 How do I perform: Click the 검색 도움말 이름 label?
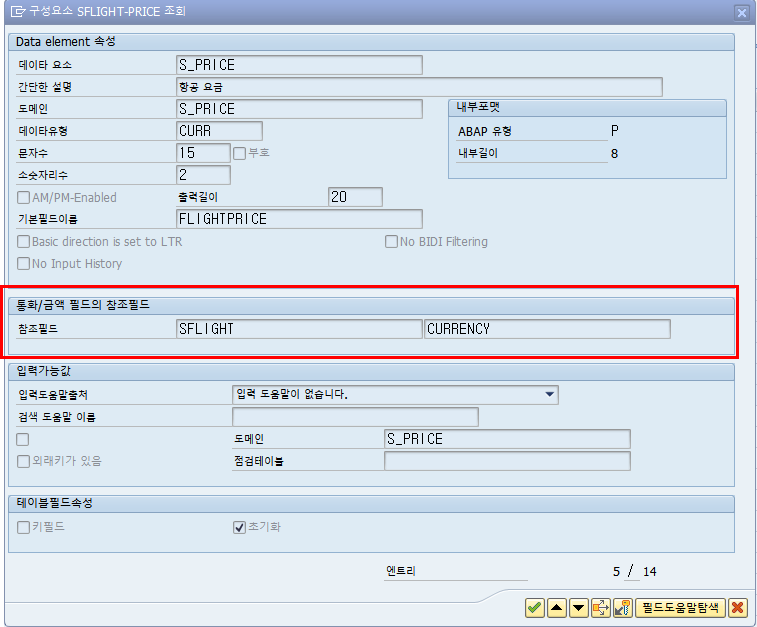pyautogui.click(x=57, y=417)
